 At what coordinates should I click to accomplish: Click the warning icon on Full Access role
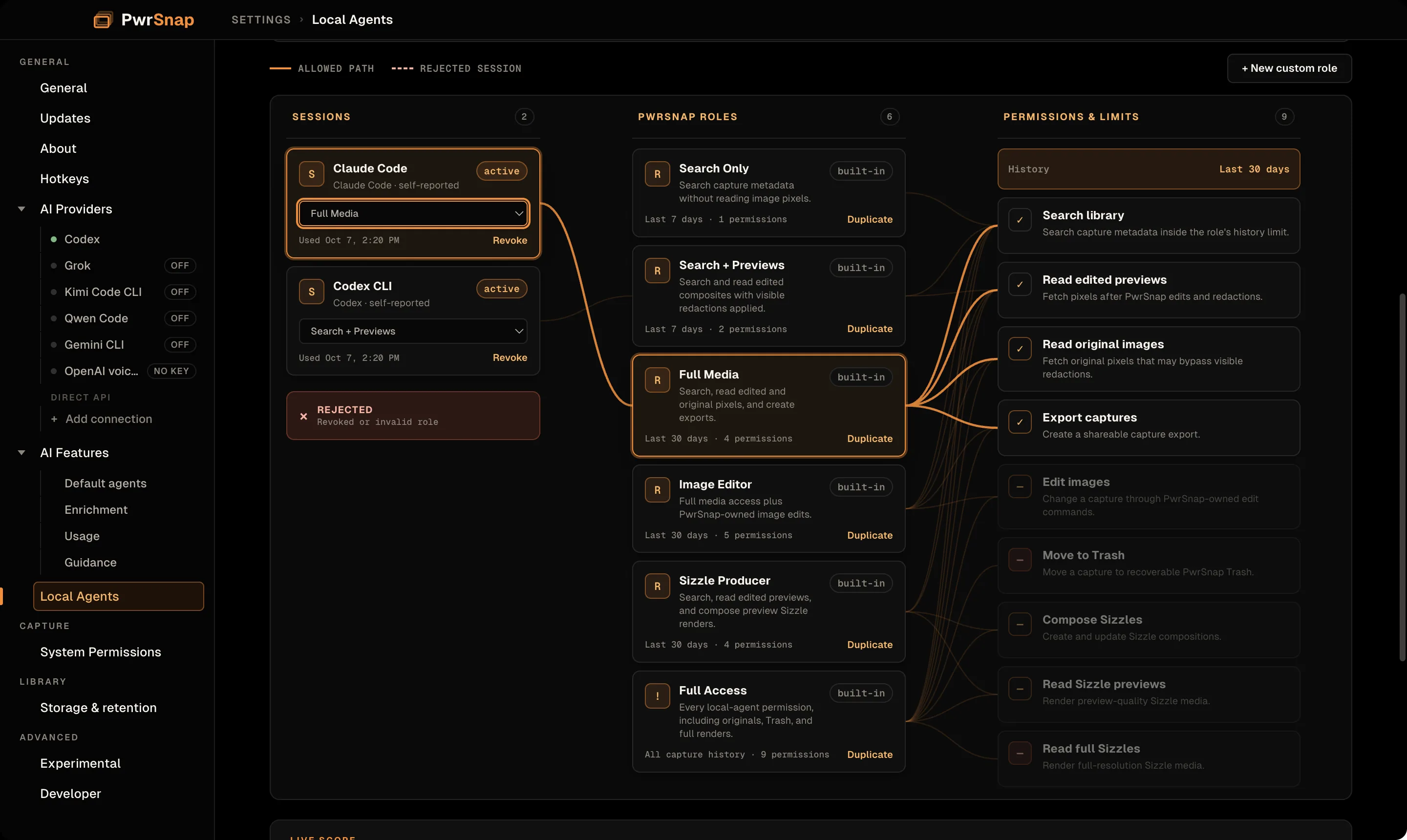click(658, 696)
